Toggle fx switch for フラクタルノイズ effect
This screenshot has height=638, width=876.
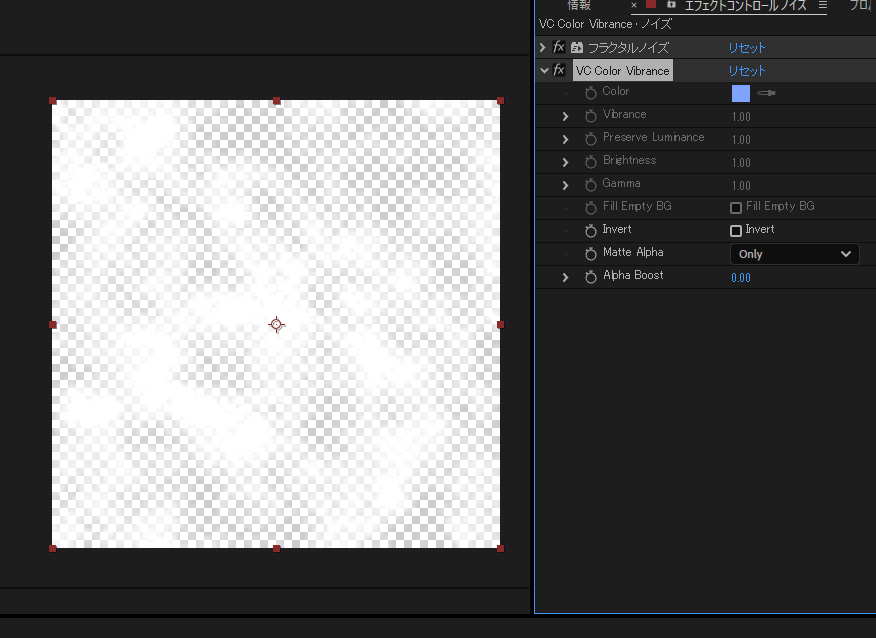(559, 47)
